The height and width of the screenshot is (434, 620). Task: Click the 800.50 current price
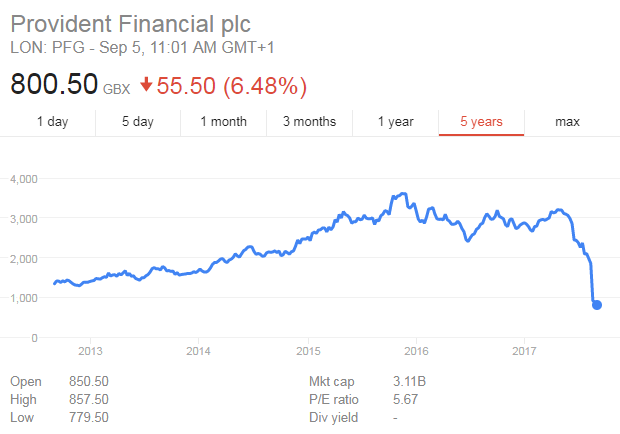54,86
